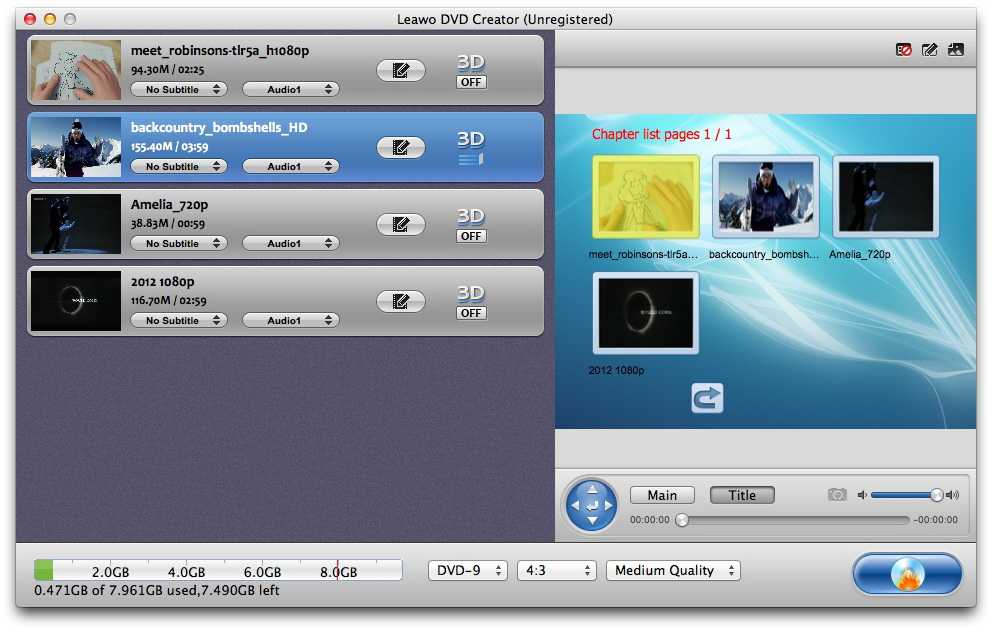Open No Subtitle dropdown for Amelia_720p
This screenshot has height=631, width=992.
pyautogui.click(x=178, y=243)
